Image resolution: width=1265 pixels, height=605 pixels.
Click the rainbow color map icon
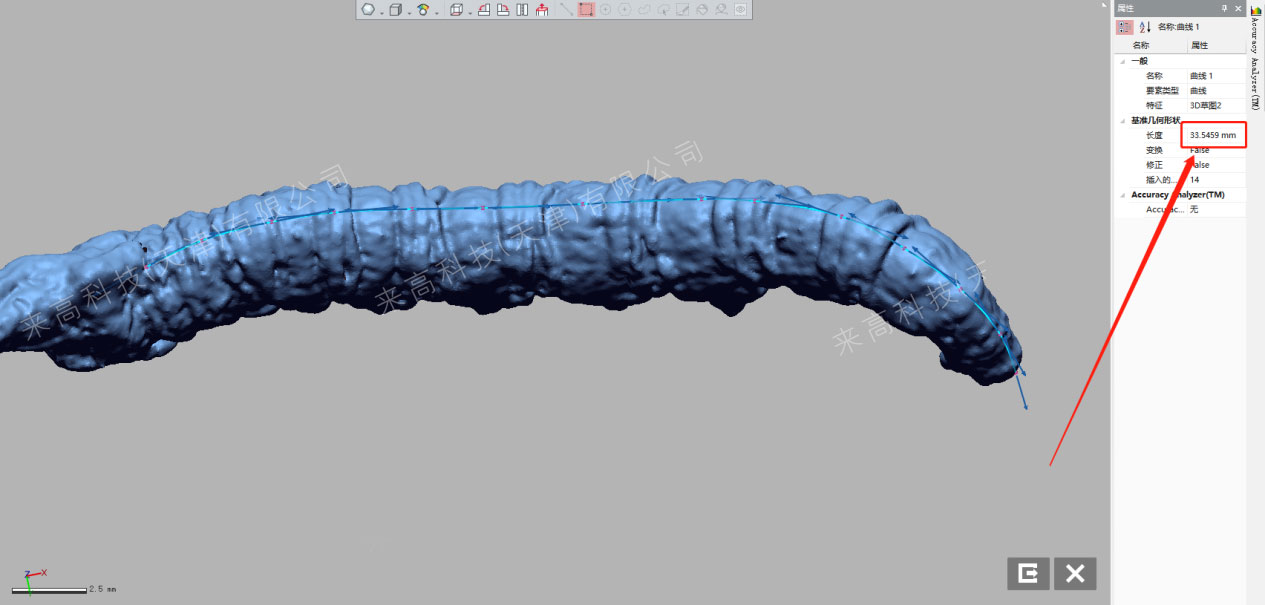(x=423, y=10)
